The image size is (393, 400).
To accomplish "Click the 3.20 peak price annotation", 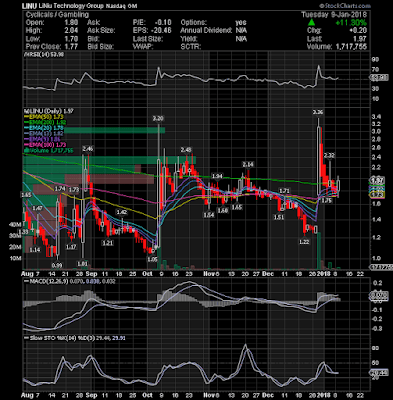I will [158, 119].
